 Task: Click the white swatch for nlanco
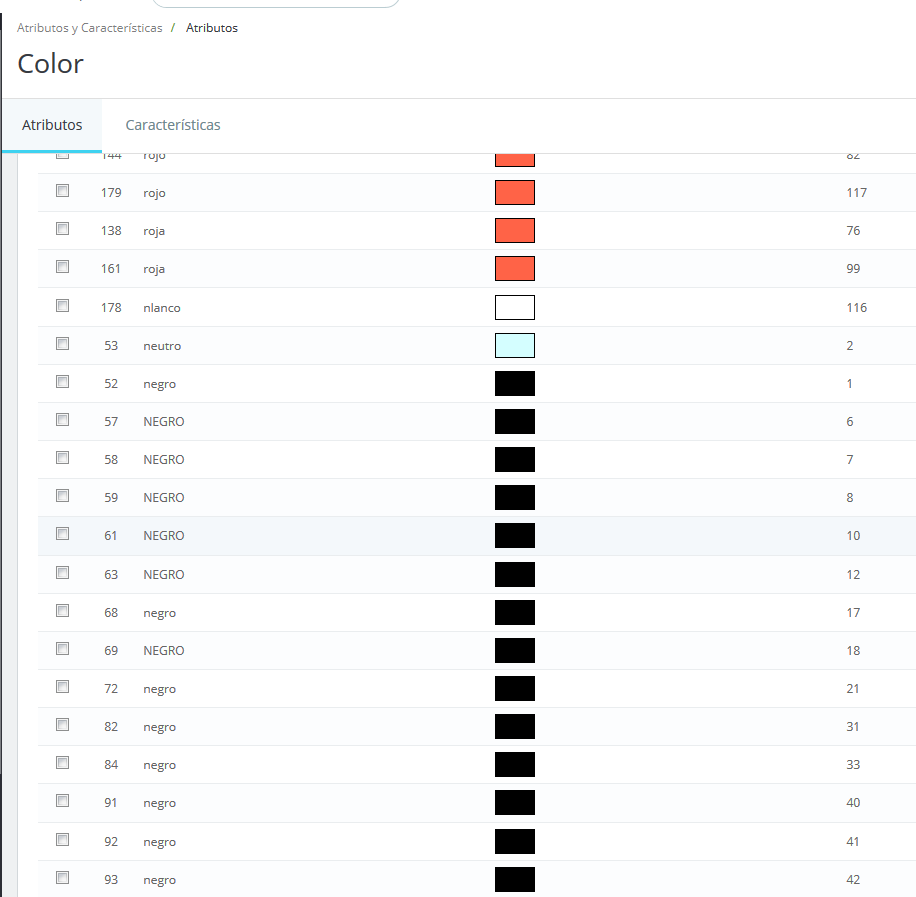[x=515, y=307]
